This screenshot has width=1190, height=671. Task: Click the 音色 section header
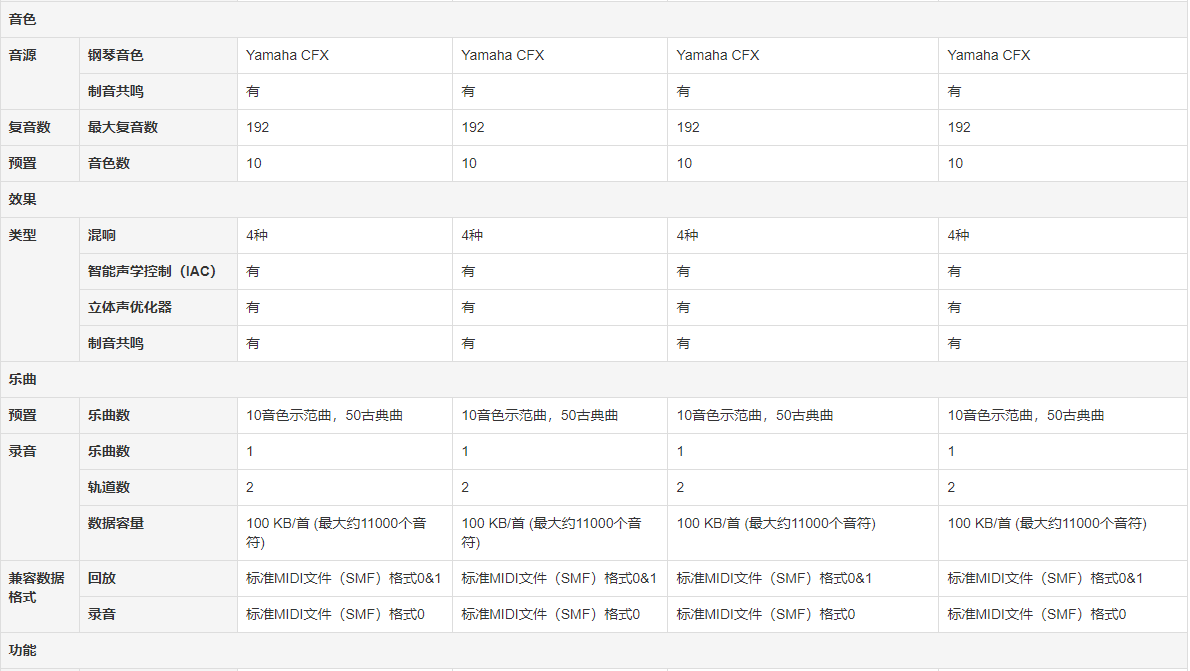[22, 19]
